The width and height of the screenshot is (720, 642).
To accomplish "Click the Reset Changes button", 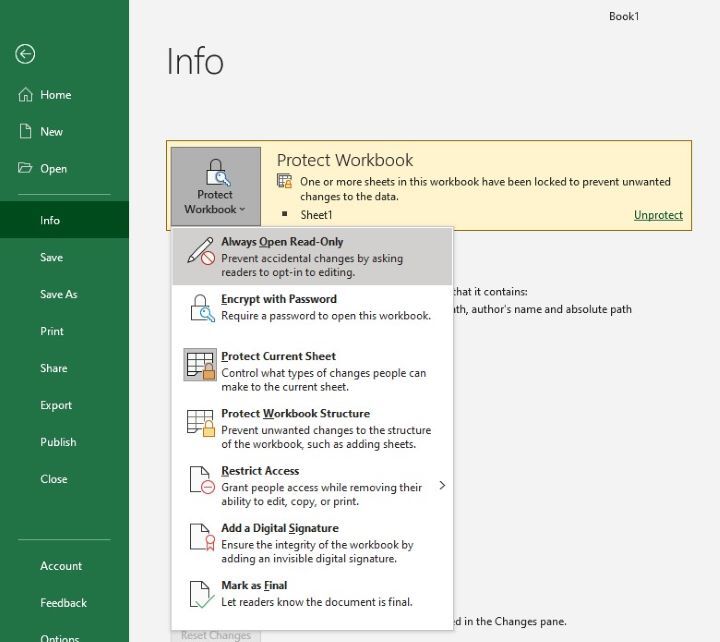I will 216,636.
